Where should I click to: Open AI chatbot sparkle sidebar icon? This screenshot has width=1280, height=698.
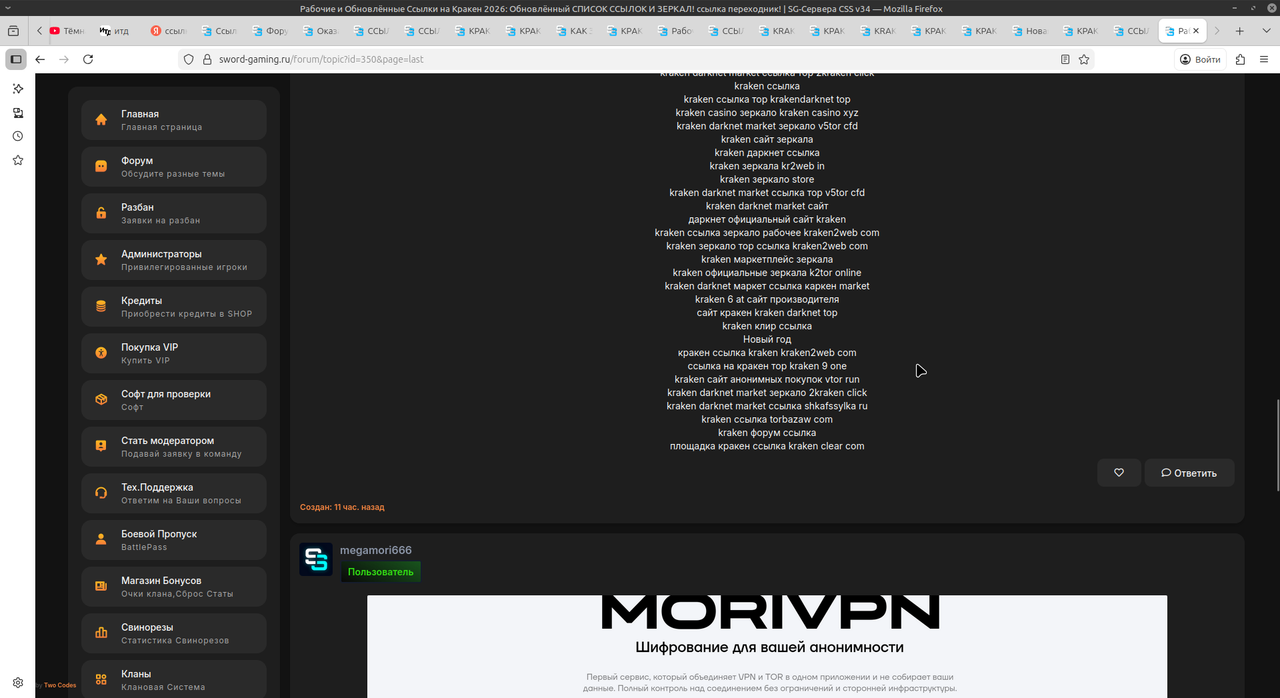tap(17, 88)
